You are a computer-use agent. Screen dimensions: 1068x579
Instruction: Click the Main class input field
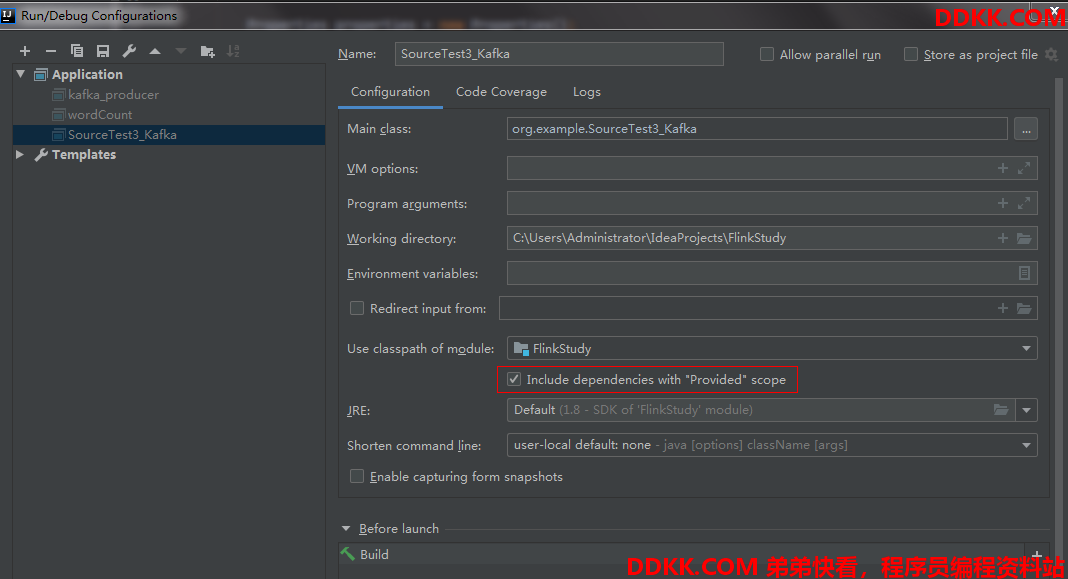757,129
